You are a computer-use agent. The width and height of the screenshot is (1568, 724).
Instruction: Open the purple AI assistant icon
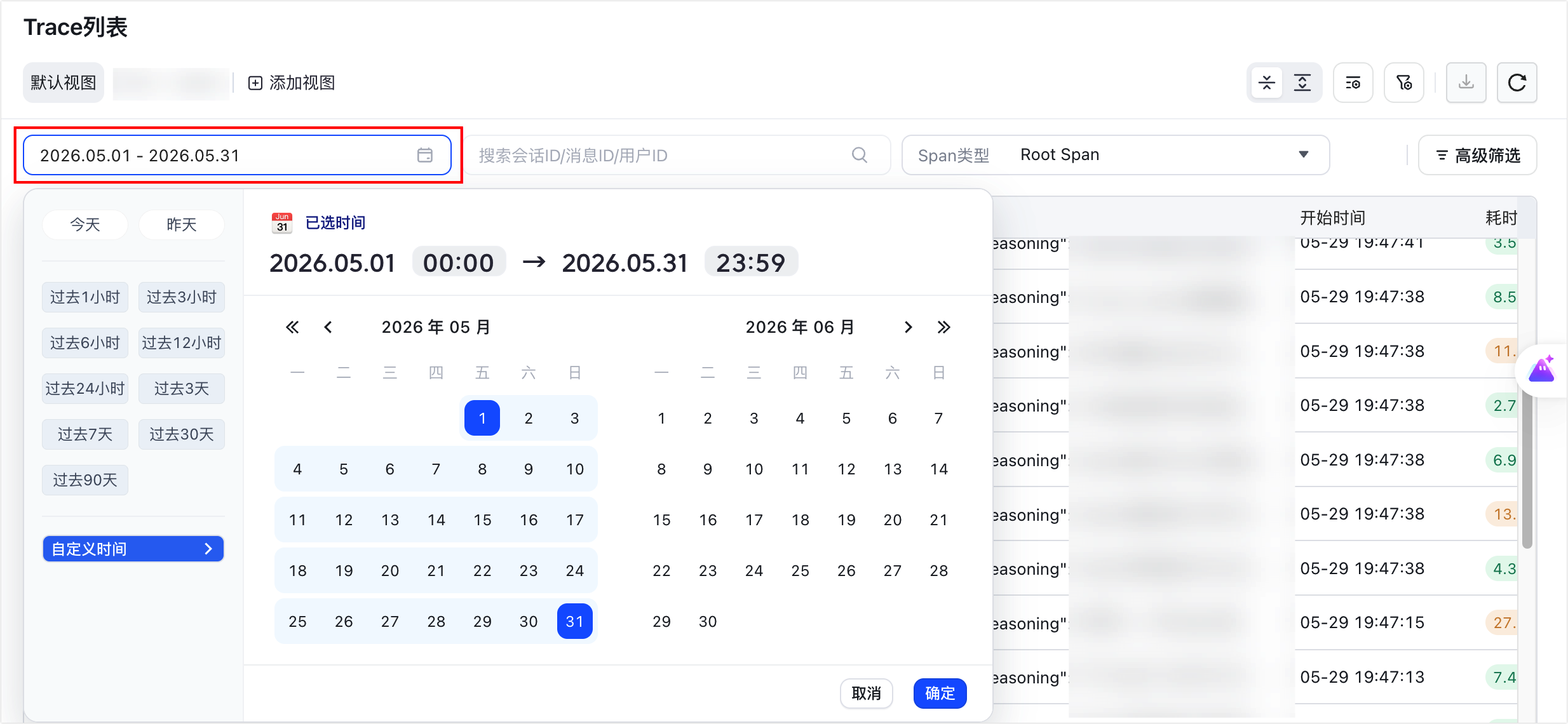[x=1541, y=369]
